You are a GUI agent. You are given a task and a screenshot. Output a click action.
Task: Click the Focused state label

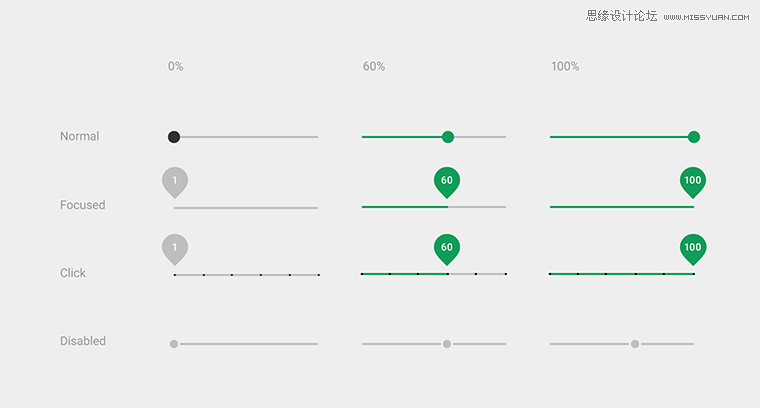82,205
